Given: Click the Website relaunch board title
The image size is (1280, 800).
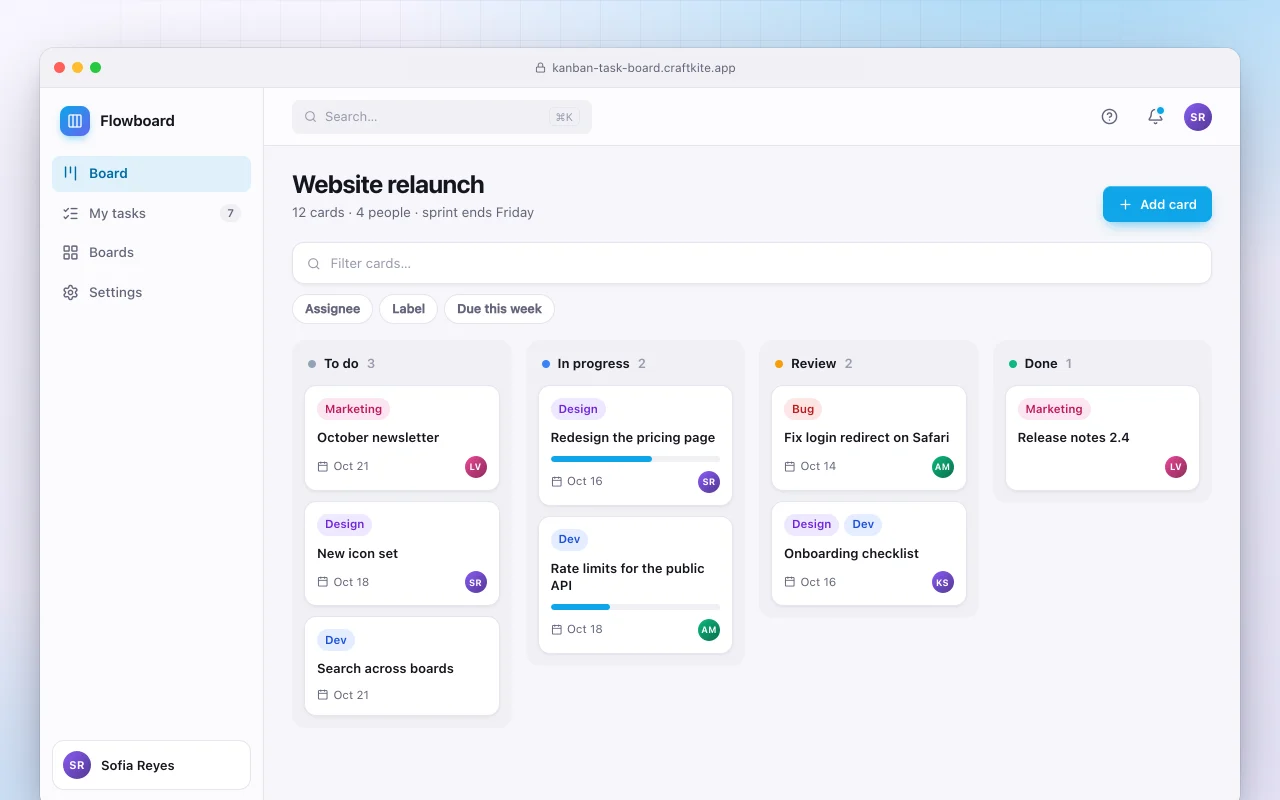Looking at the screenshot, I should pos(388,185).
